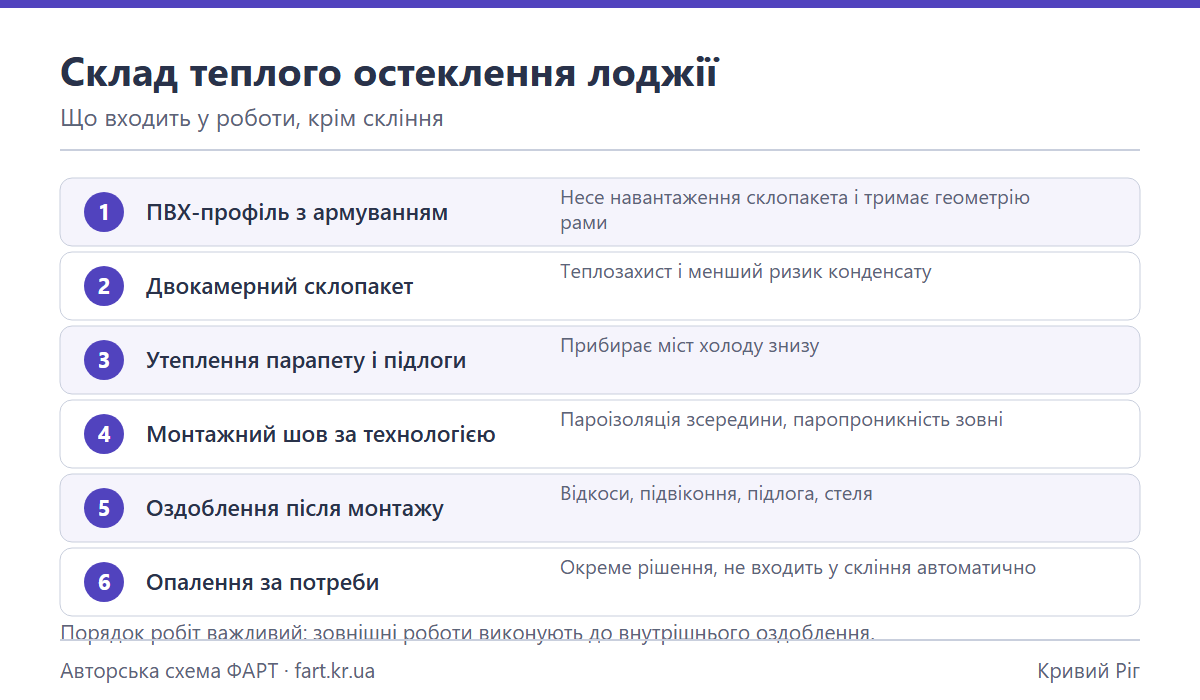Click 'Монтажний шов за технологією' title

pos(321,435)
